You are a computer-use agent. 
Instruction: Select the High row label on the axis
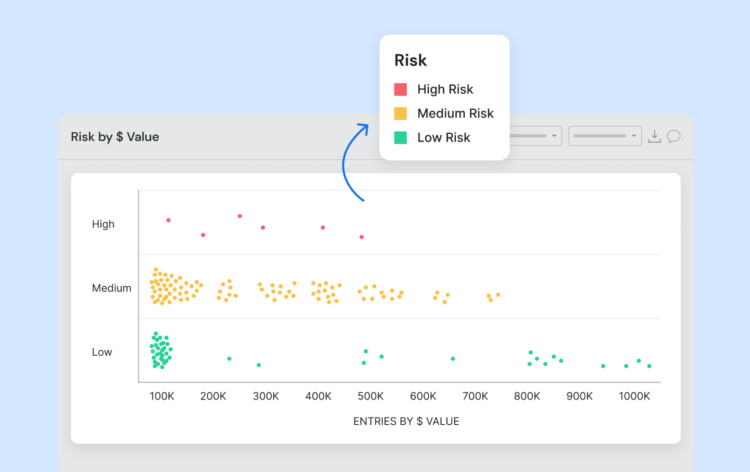click(103, 224)
